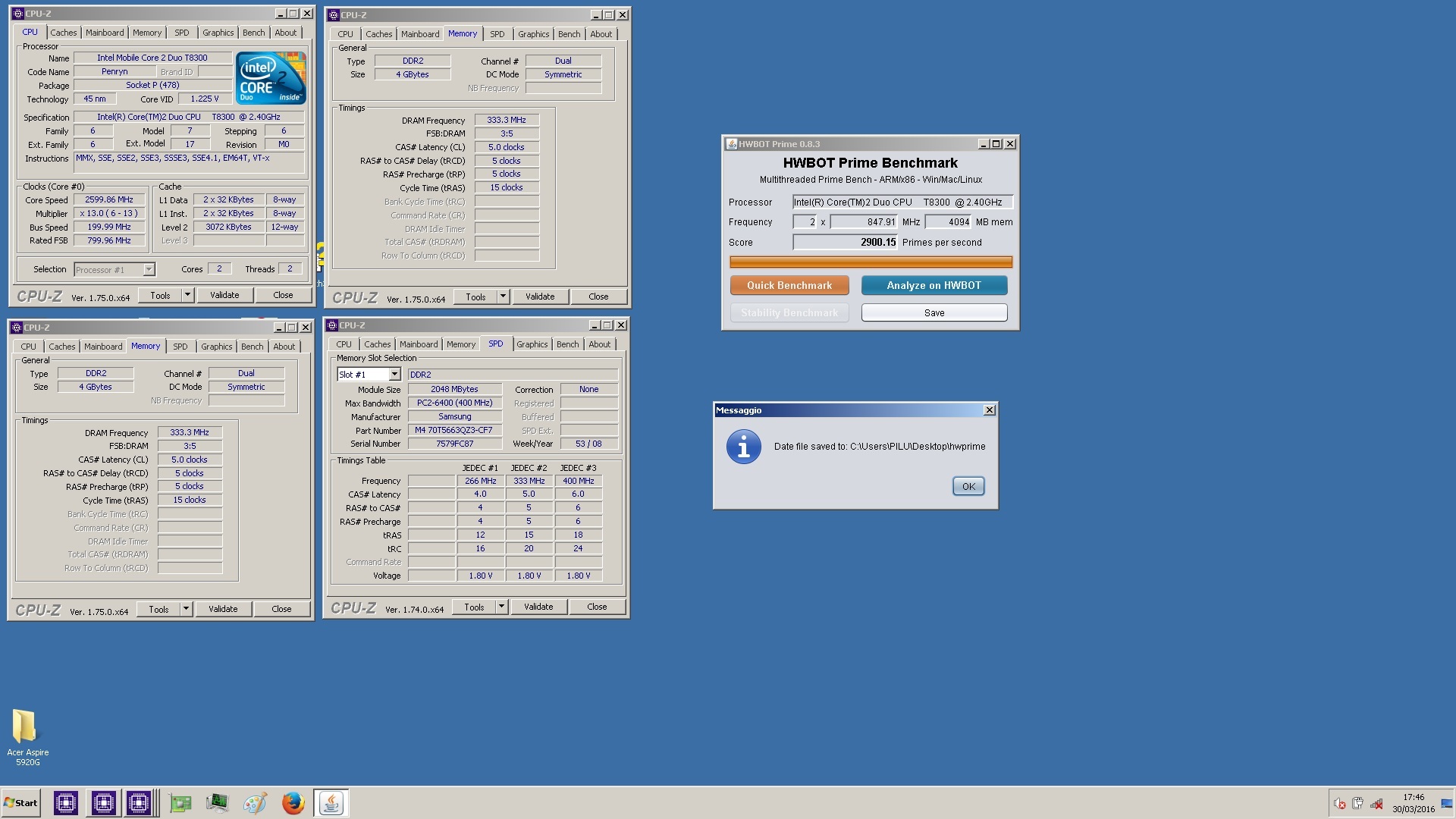Click the Instructions field listing MMX, SSE
1456x819 pixels.
point(190,162)
